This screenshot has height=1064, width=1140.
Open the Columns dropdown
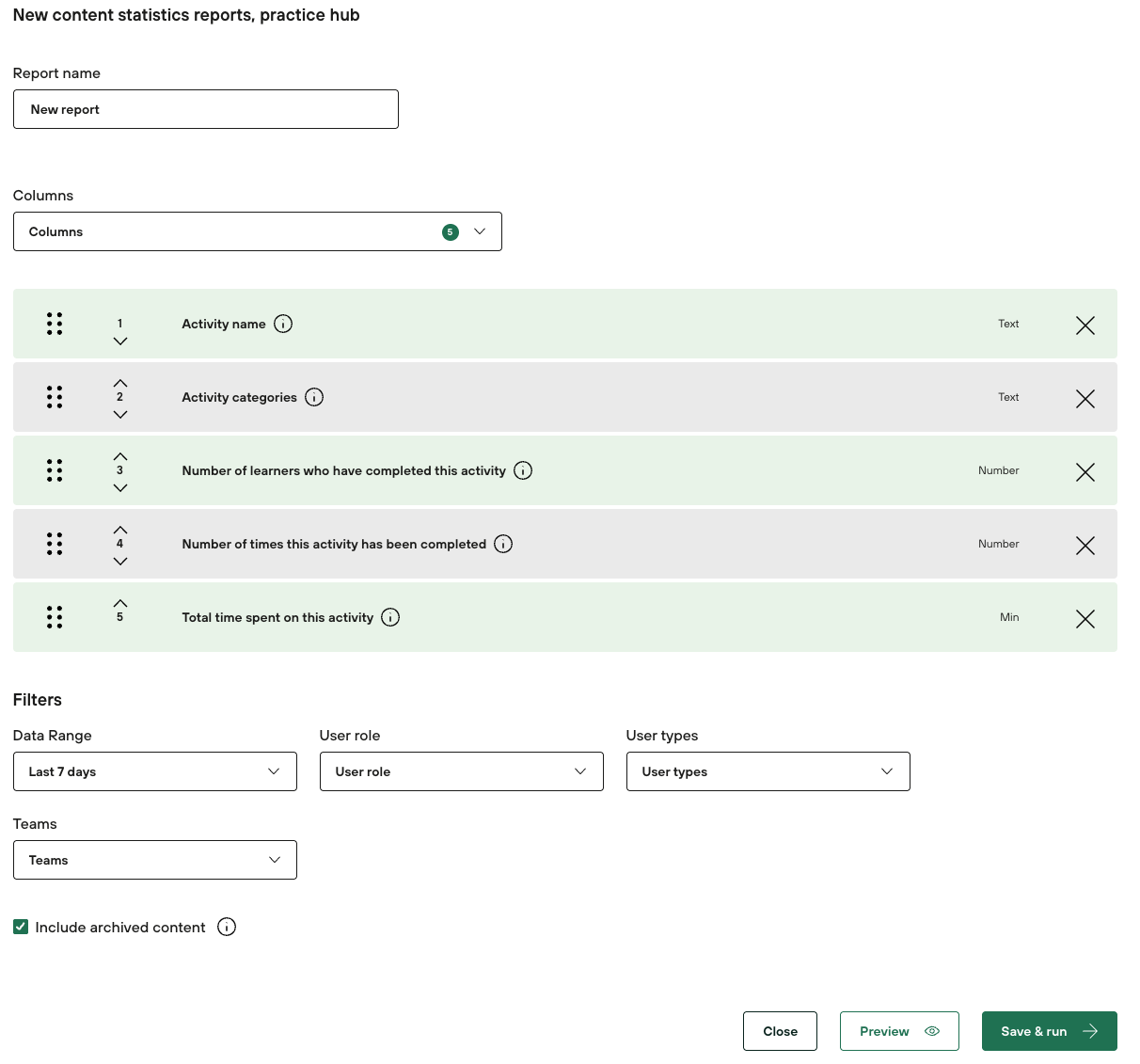coord(257,231)
